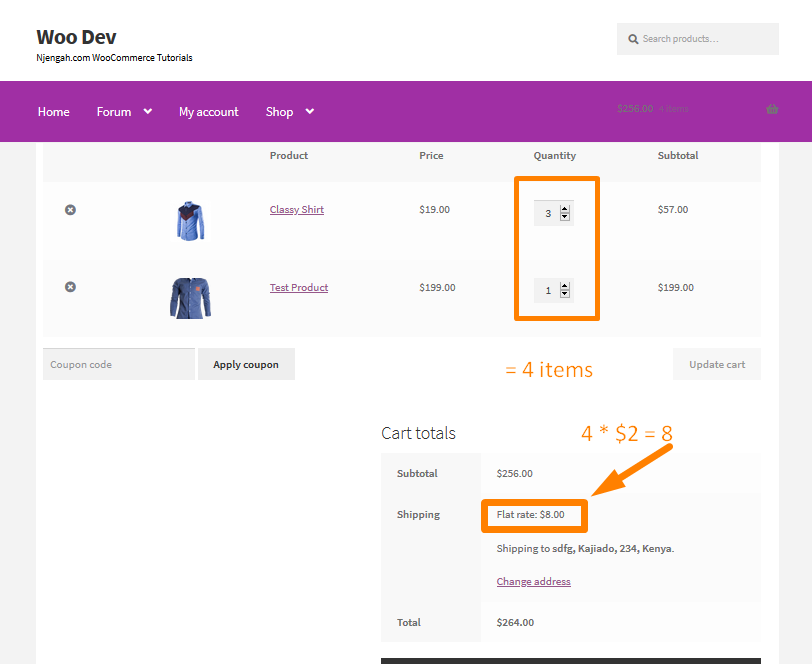Viewport: 812px width, 664px height.
Task: Open the cart basket icon
Action: pyautogui.click(x=772, y=109)
